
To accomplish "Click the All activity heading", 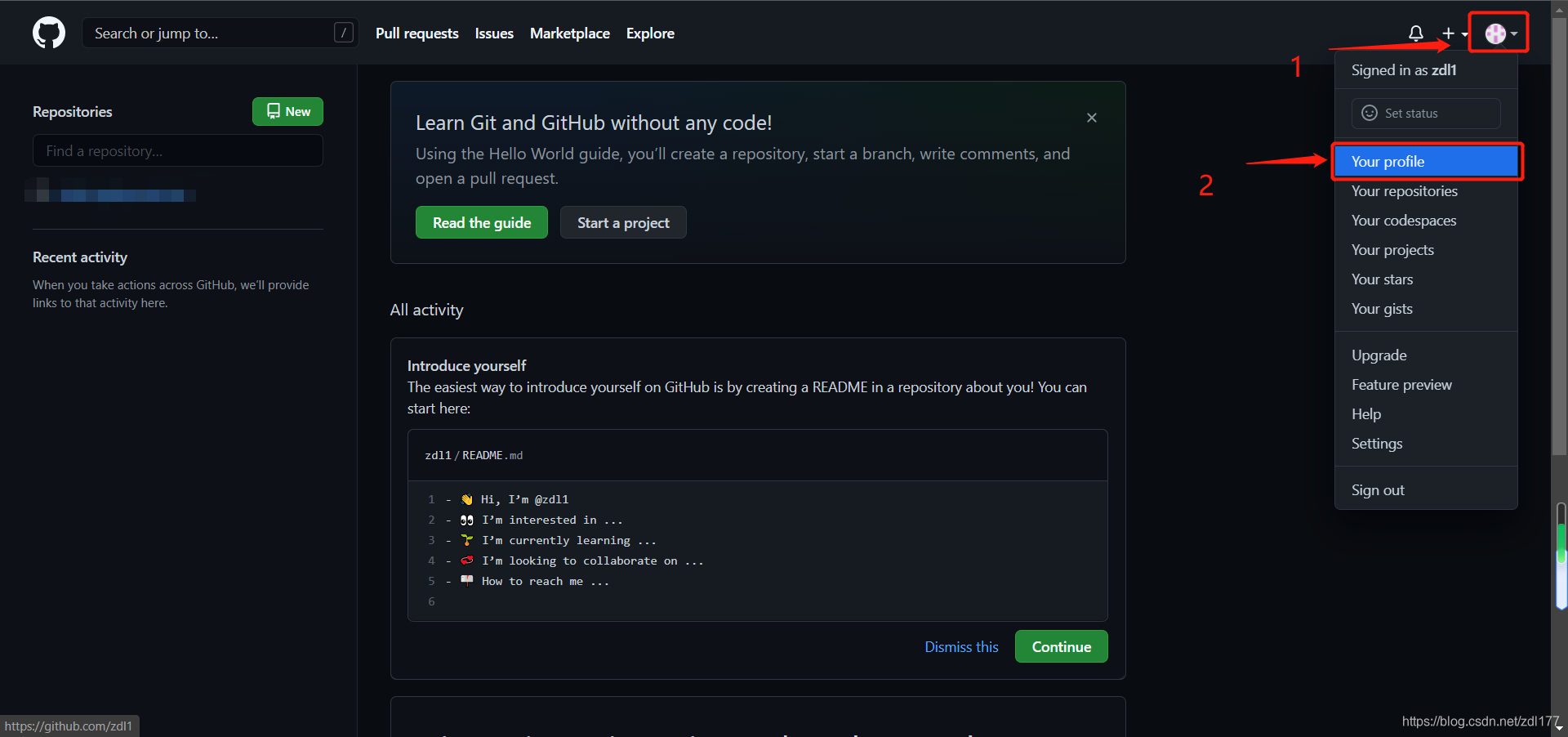I will pyautogui.click(x=426, y=310).
